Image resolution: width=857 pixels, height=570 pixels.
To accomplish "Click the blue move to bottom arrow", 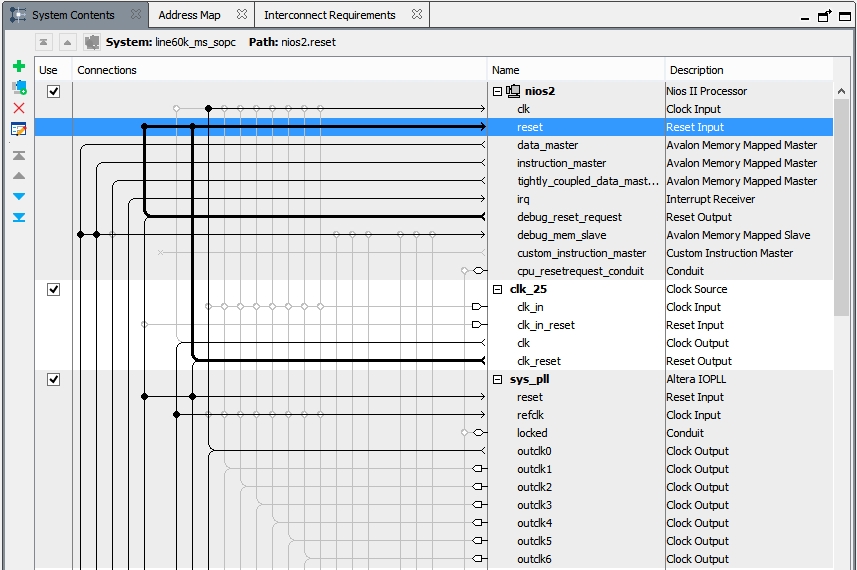I will [x=18, y=217].
